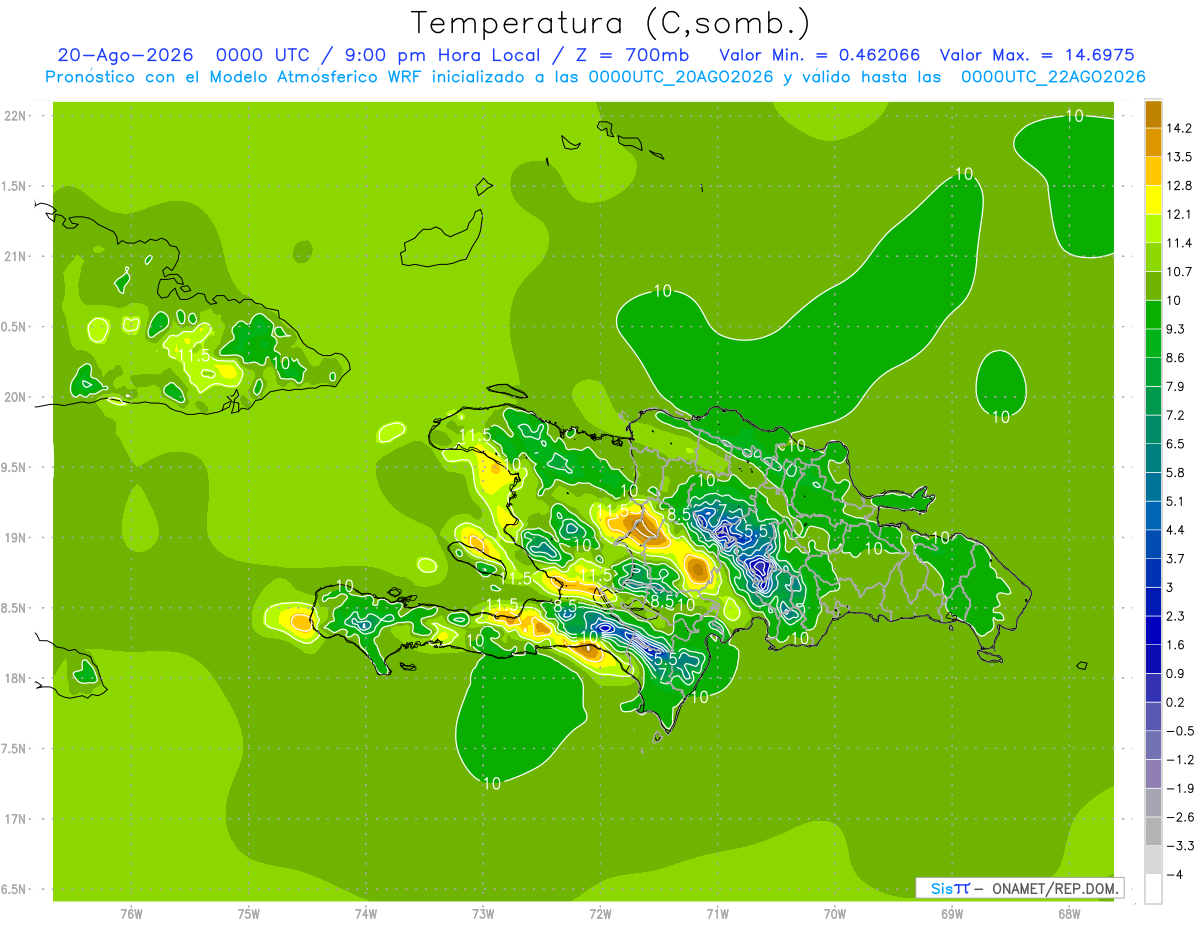Click the gray colorbar swatch between -2.6 and -3.3
Viewport: 1200px width, 927px height.
tap(1153, 831)
